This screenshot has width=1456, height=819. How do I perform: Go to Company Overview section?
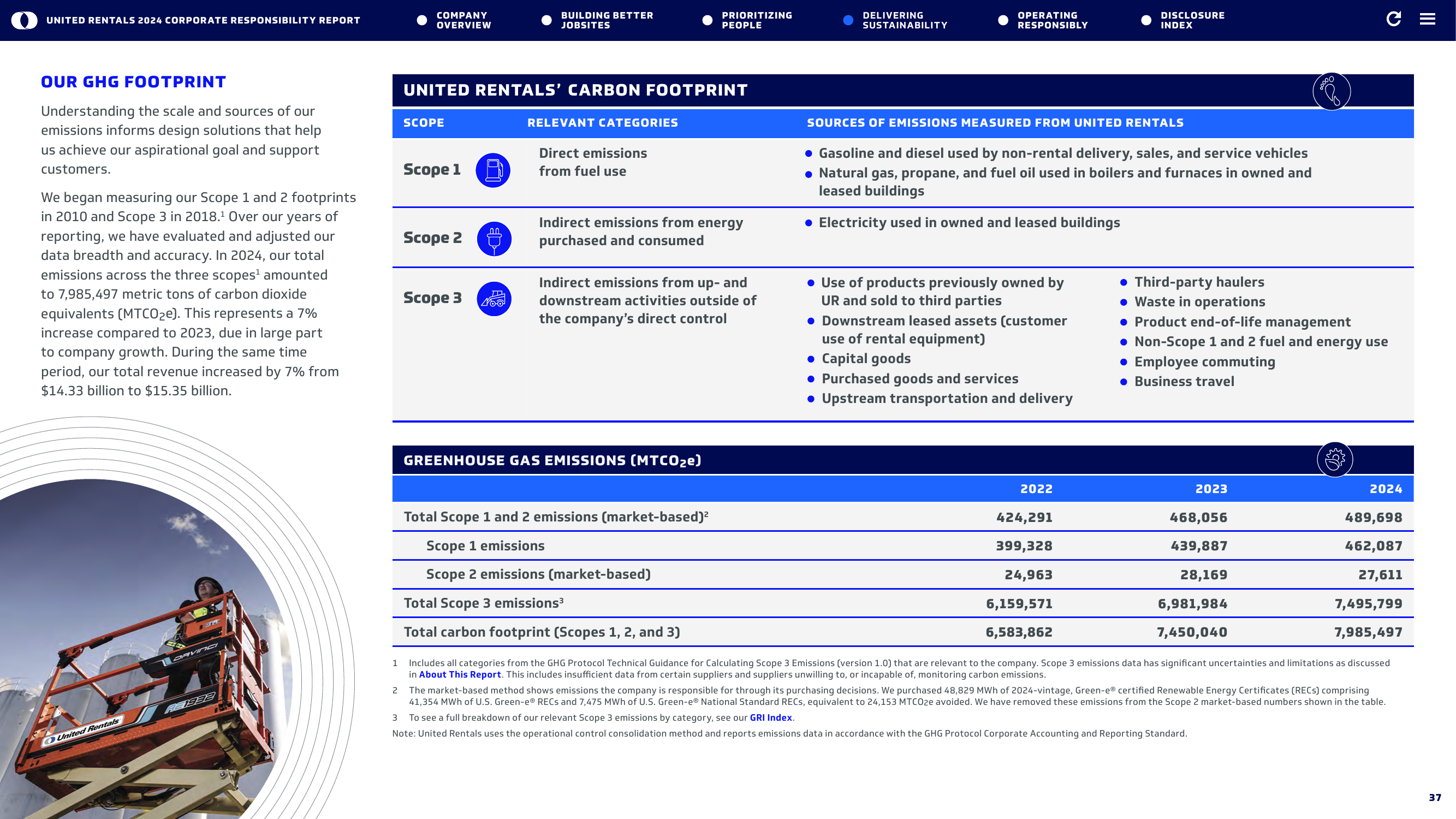coord(463,20)
